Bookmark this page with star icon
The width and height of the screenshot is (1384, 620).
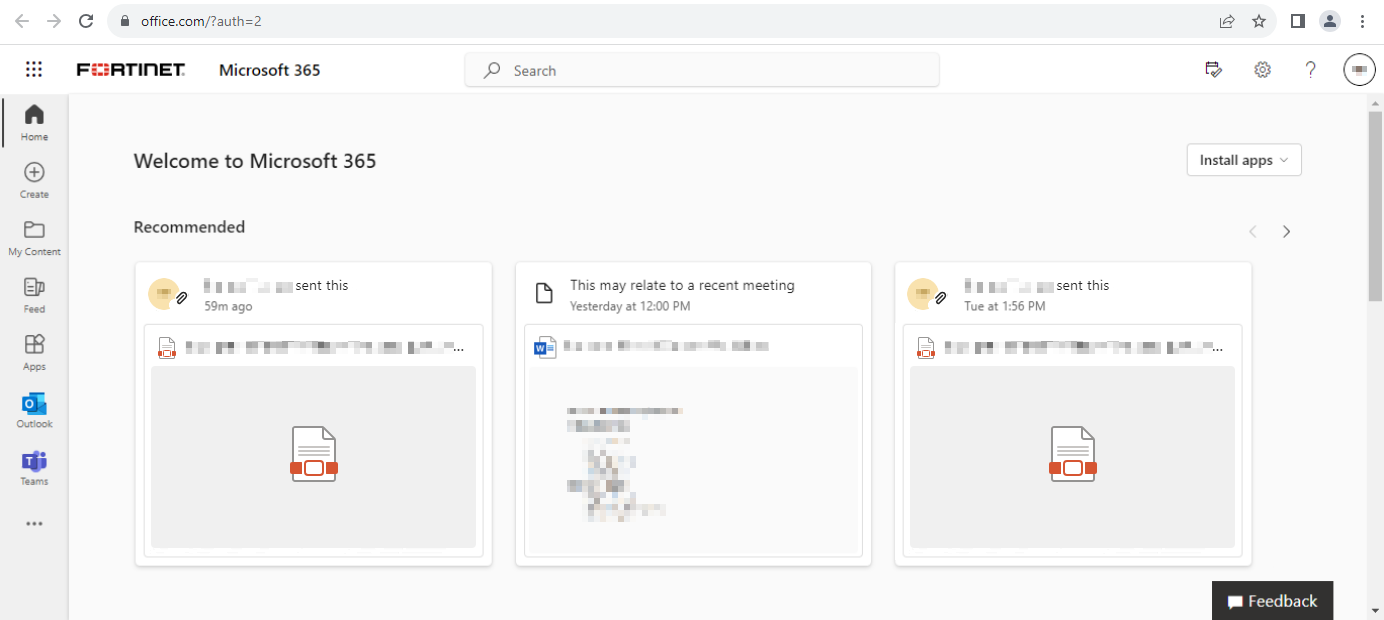[1259, 21]
